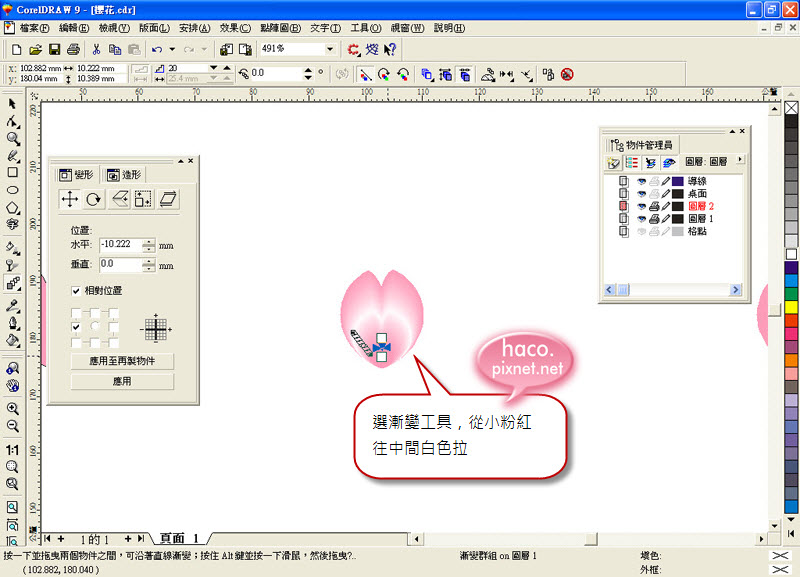Save the document with the floppy icon

tap(54, 49)
